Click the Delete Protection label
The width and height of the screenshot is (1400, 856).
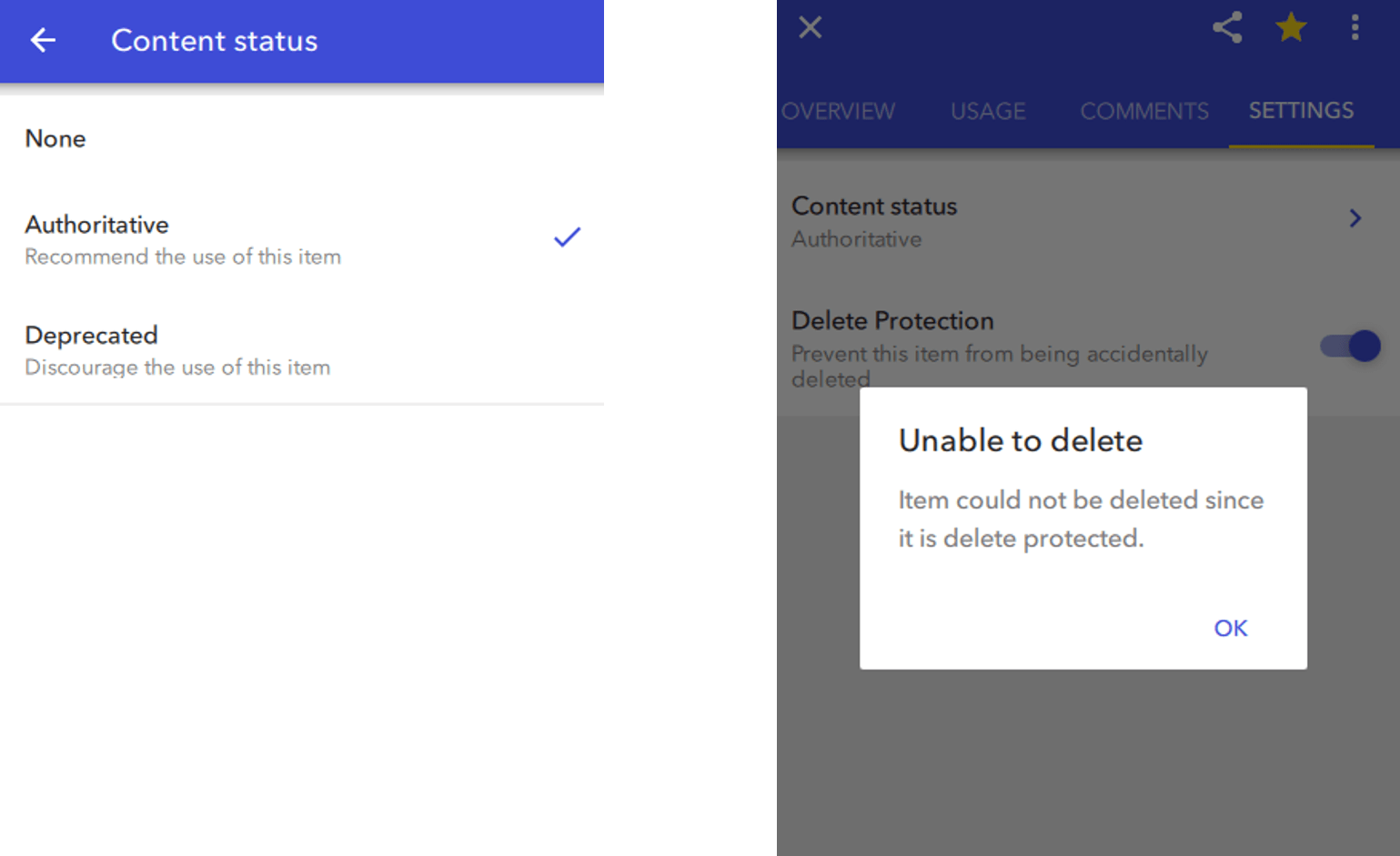point(892,320)
